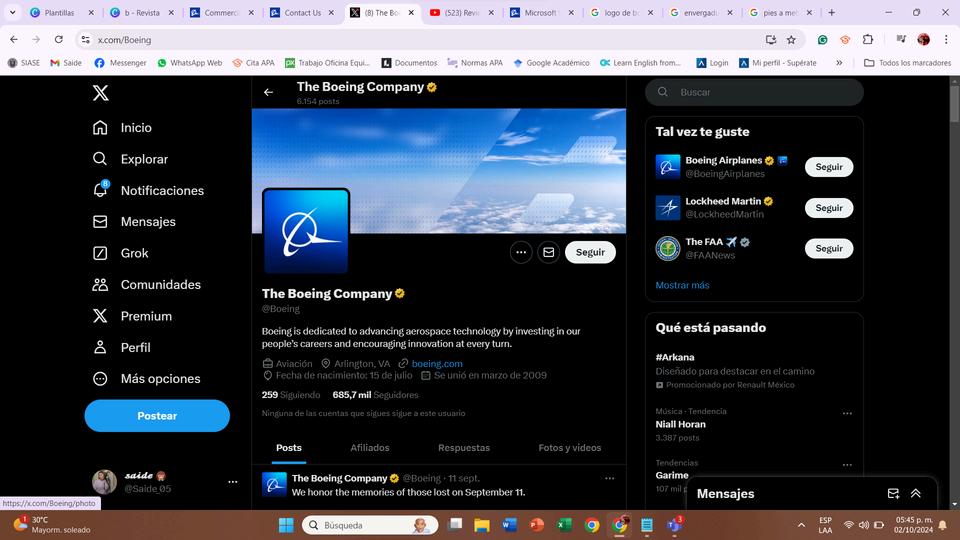Follow The Boeing Company with Seguir
960x540 pixels.
tap(590, 252)
